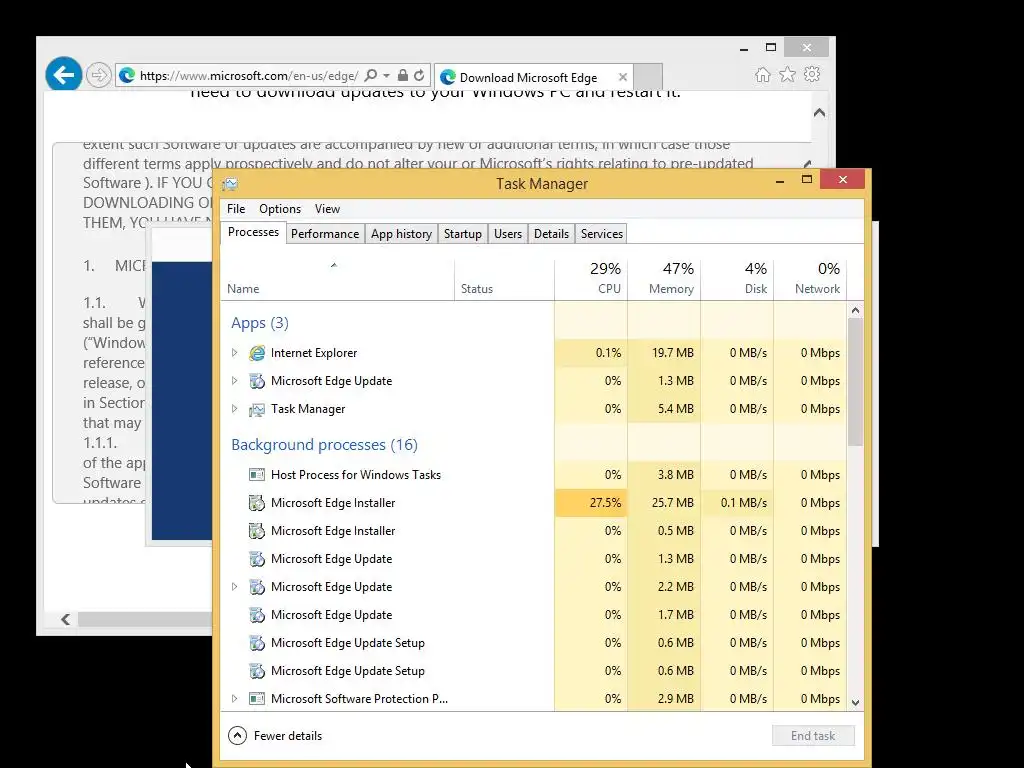Click the Microsoft Software Protection icon
This screenshot has height=768, width=1024.
point(257,699)
